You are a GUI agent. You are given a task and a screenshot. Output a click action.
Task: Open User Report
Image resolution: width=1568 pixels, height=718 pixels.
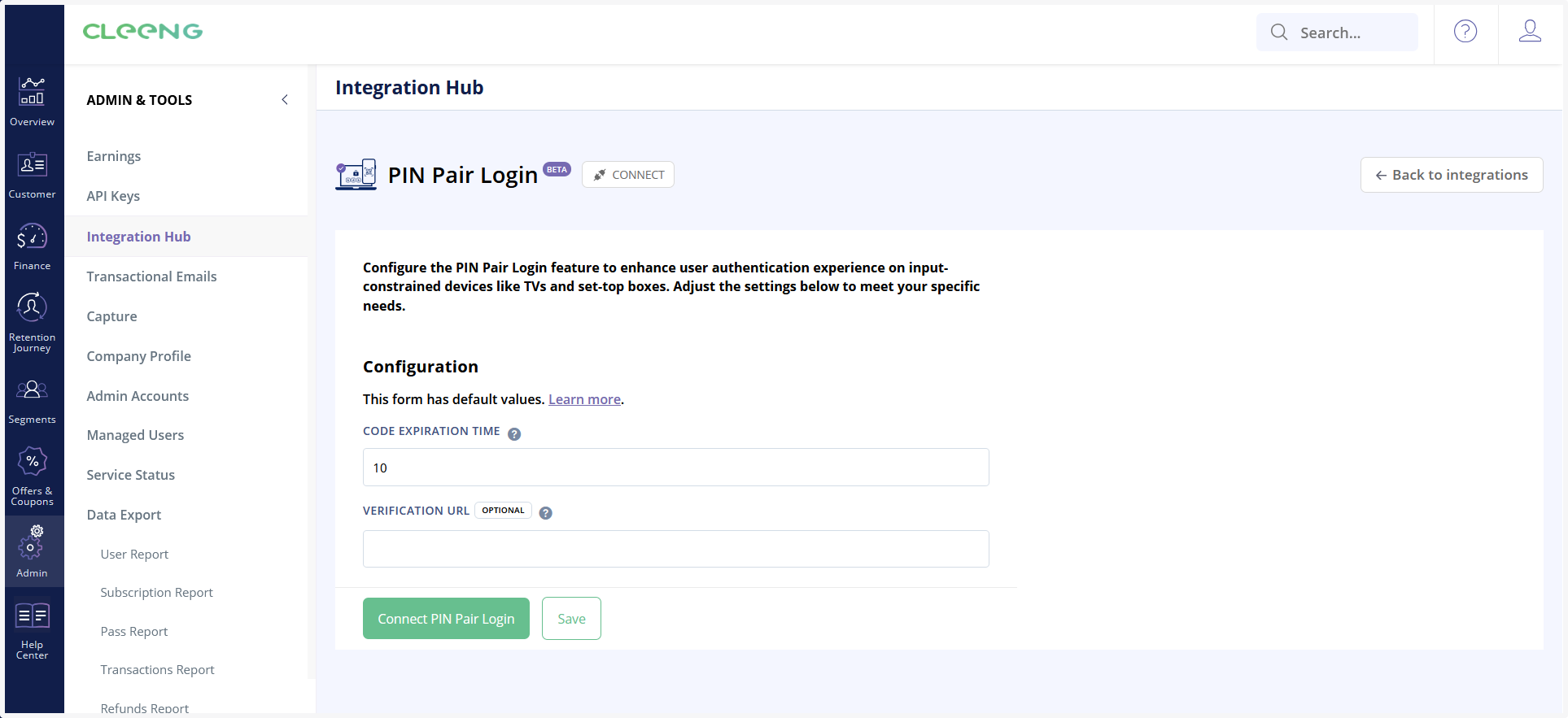point(134,555)
